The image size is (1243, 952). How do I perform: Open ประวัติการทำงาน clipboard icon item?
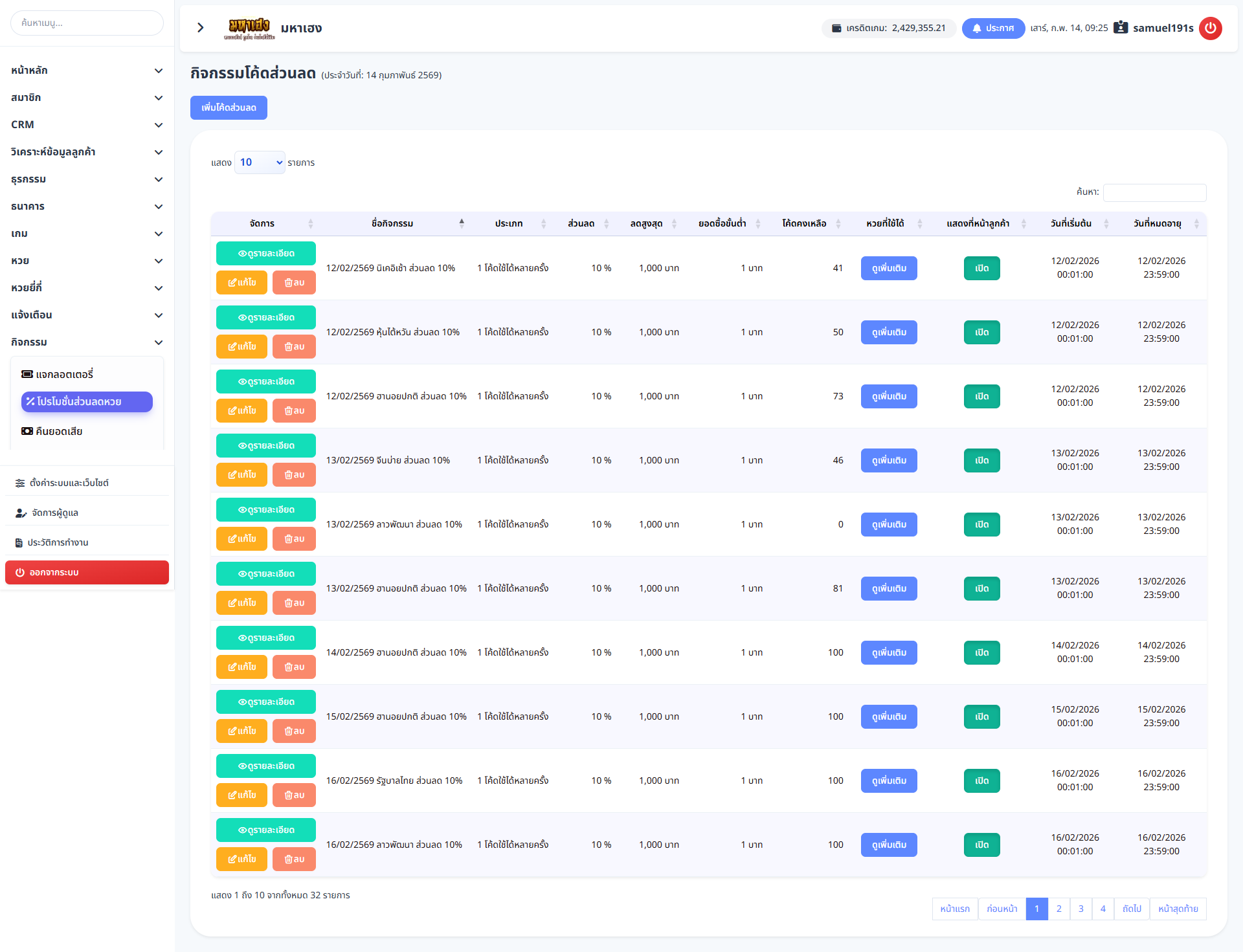point(52,542)
